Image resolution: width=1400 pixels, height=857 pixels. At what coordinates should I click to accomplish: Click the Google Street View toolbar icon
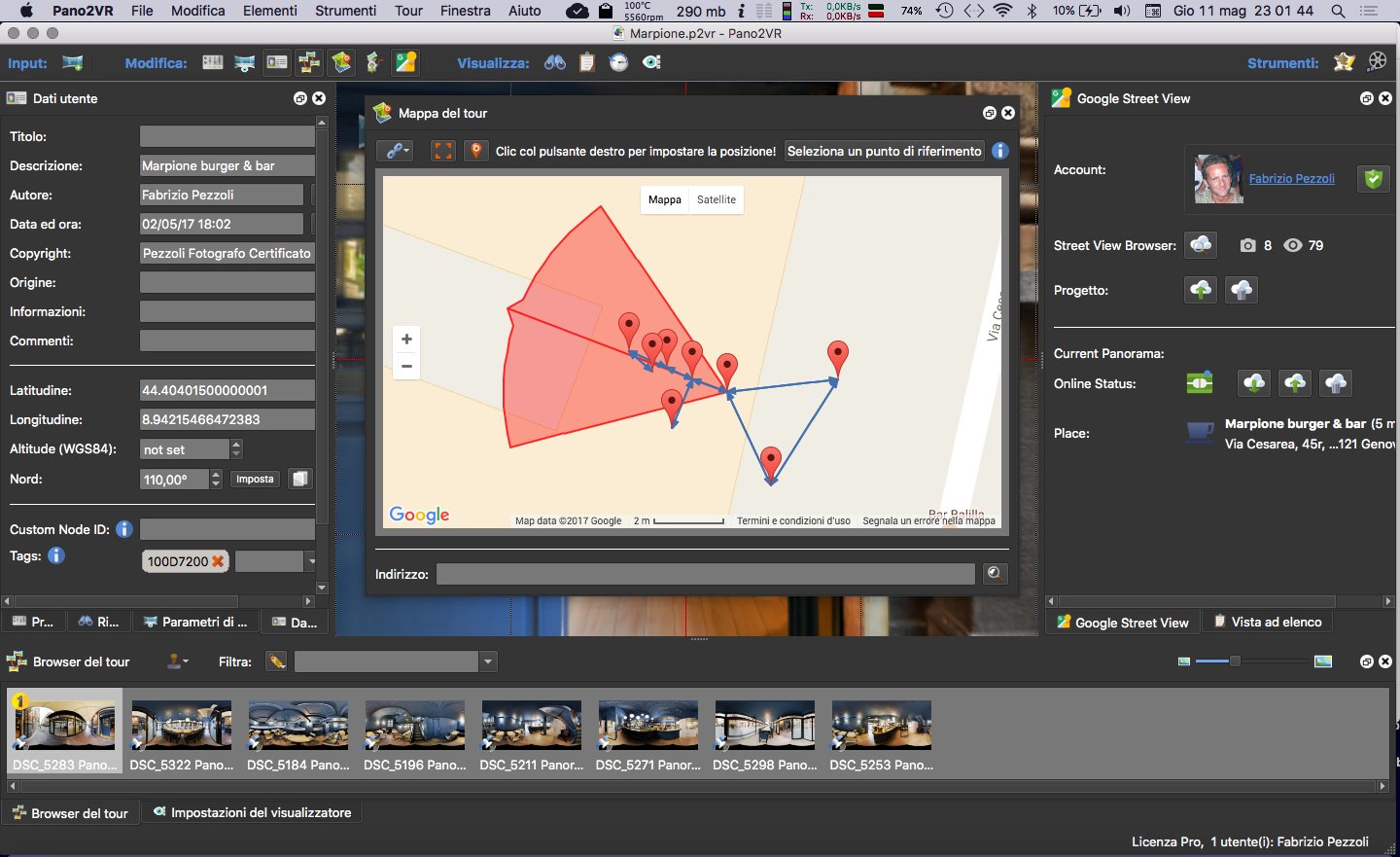coord(406,62)
